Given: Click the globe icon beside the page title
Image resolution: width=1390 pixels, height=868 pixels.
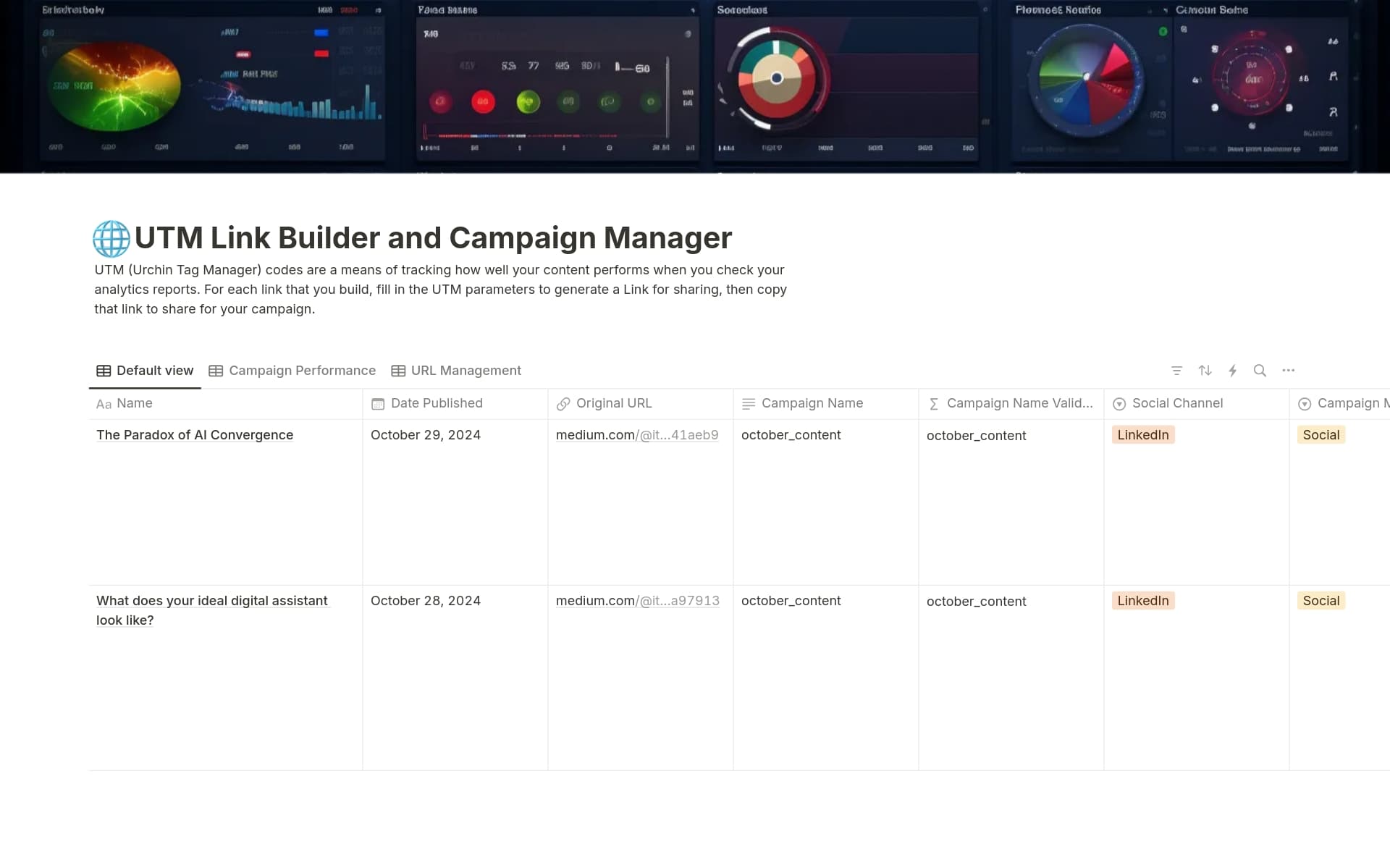Looking at the screenshot, I should click(x=111, y=238).
